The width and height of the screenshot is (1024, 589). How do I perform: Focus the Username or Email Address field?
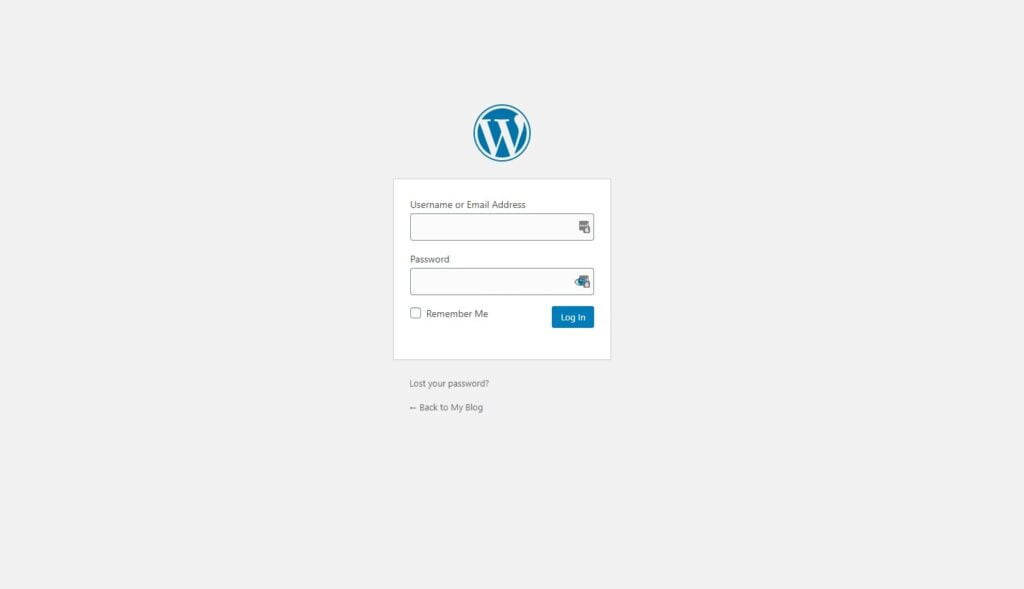(x=502, y=227)
